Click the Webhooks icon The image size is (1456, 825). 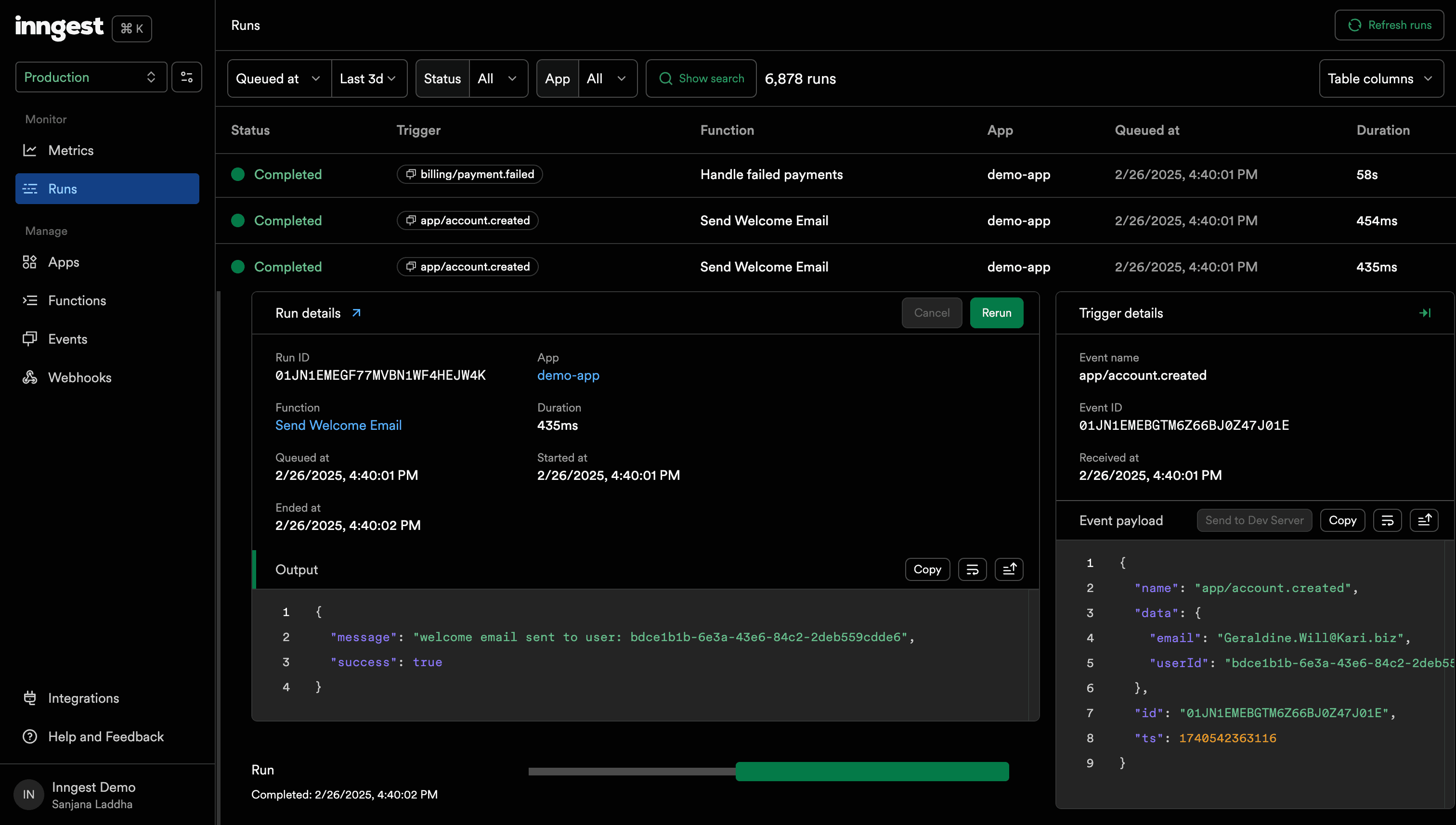coord(29,377)
